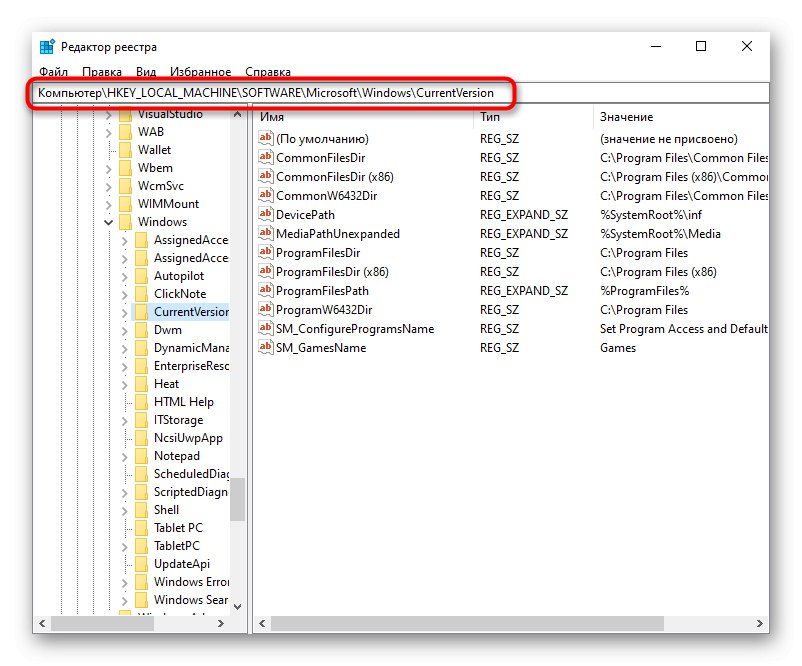The height and width of the screenshot is (666, 802).
Task: Click the string icon of DevicePath value
Action: (x=265, y=213)
